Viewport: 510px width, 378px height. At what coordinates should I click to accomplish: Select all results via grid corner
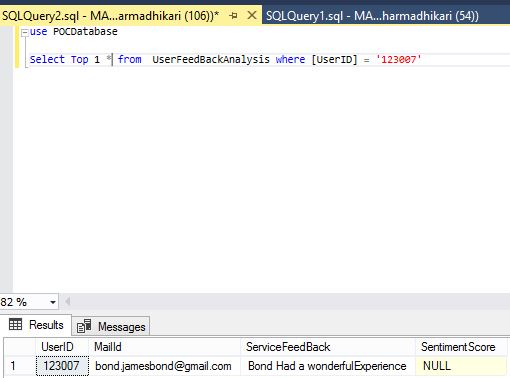click(x=20, y=347)
